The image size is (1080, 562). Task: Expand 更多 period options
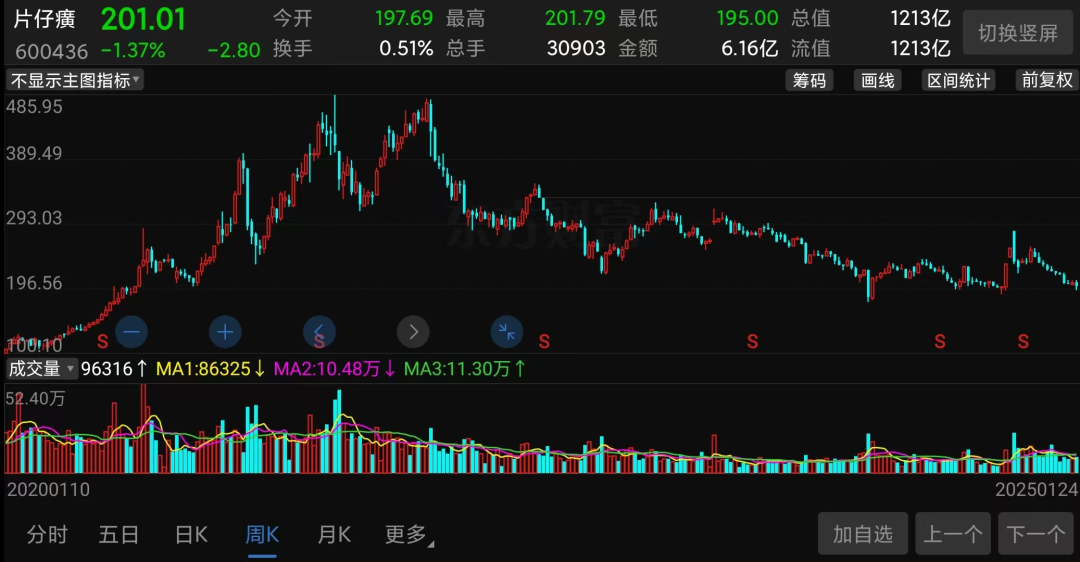(x=409, y=534)
